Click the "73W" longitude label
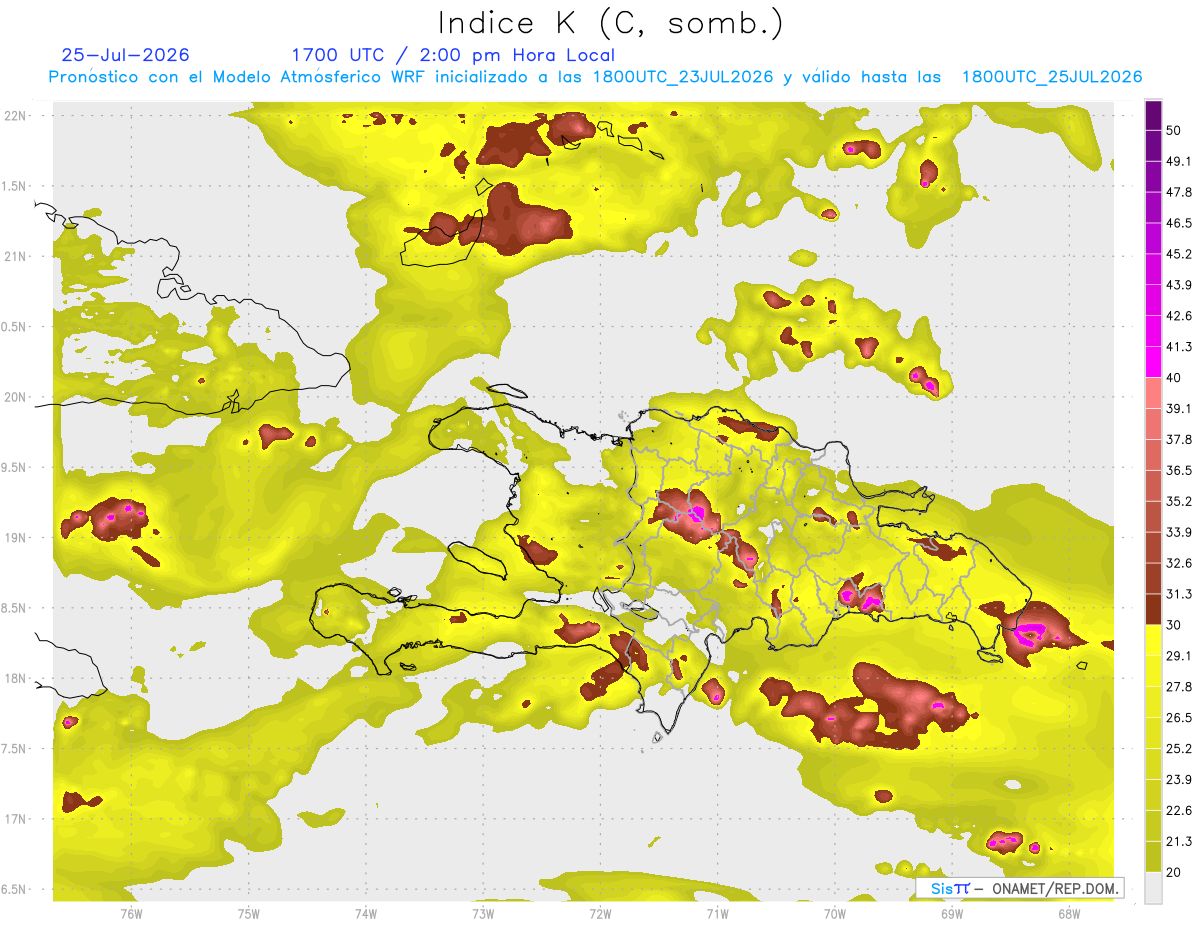 click(483, 913)
